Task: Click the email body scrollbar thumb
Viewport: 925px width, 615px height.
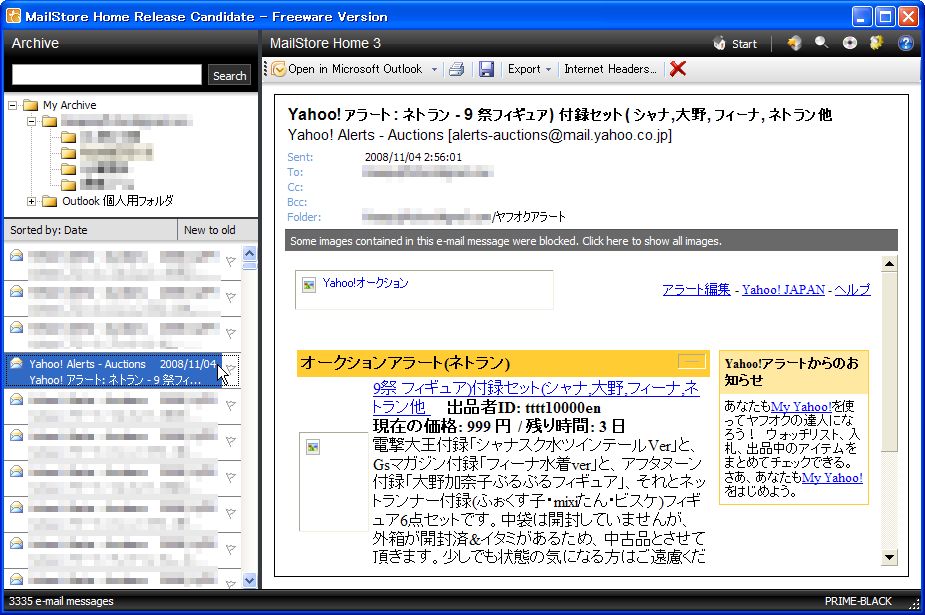Action: [x=889, y=361]
